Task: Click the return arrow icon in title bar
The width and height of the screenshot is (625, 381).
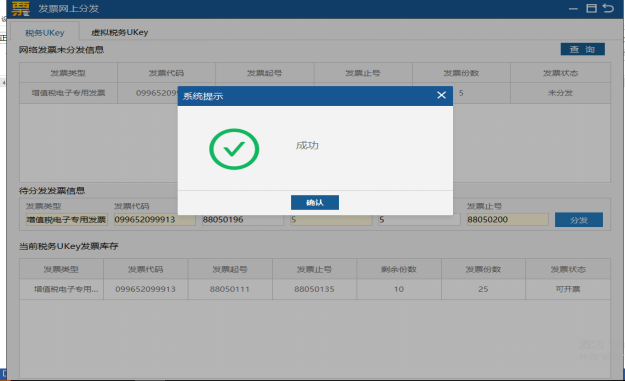Action: pyautogui.click(x=608, y=8)
